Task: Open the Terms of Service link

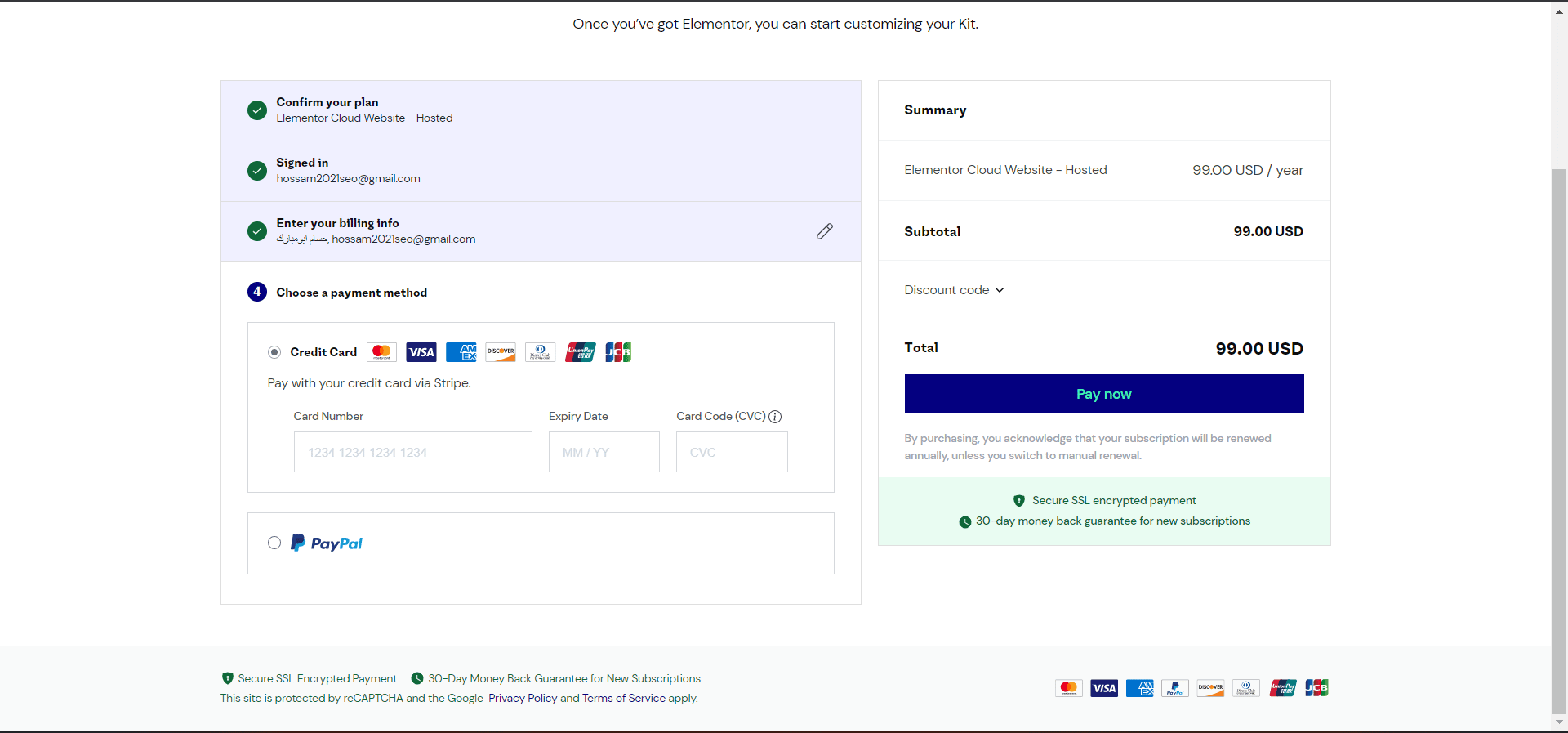Action: (624, 698)
